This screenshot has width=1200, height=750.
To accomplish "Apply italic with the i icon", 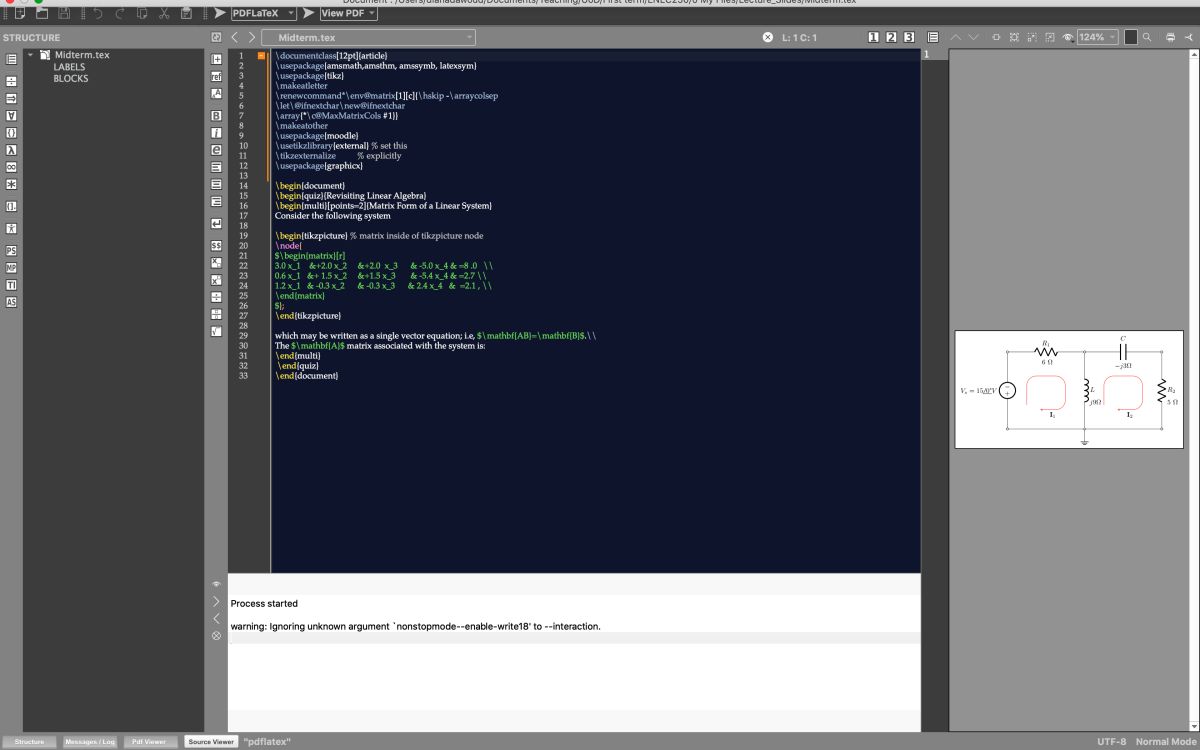I will pyautogui.click(x=216, y=132).
